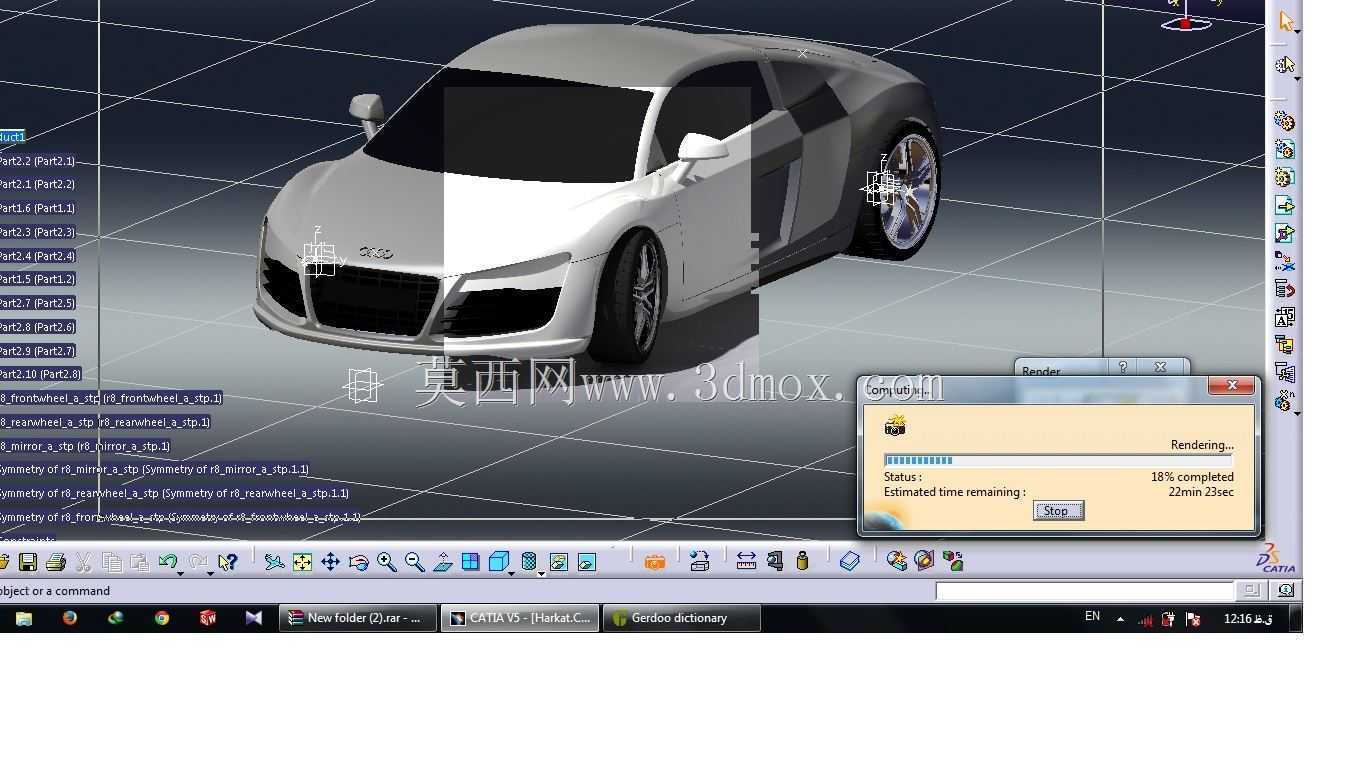
Task: Click the What's This help icon
Action: [x=228, y=562]
